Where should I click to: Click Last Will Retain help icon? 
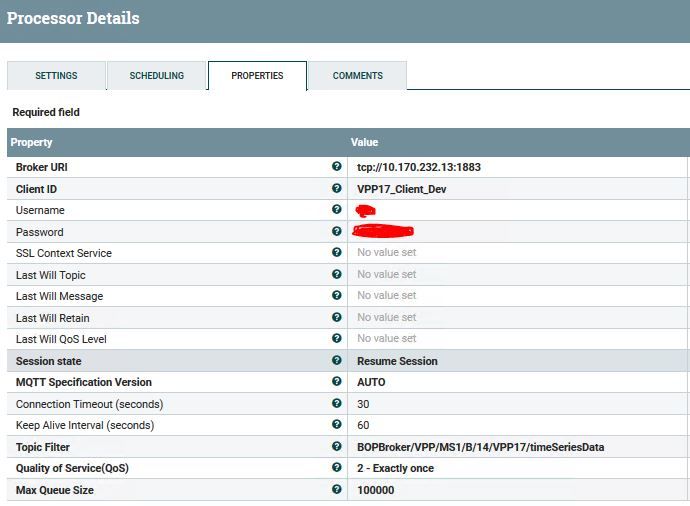(337, 317)
